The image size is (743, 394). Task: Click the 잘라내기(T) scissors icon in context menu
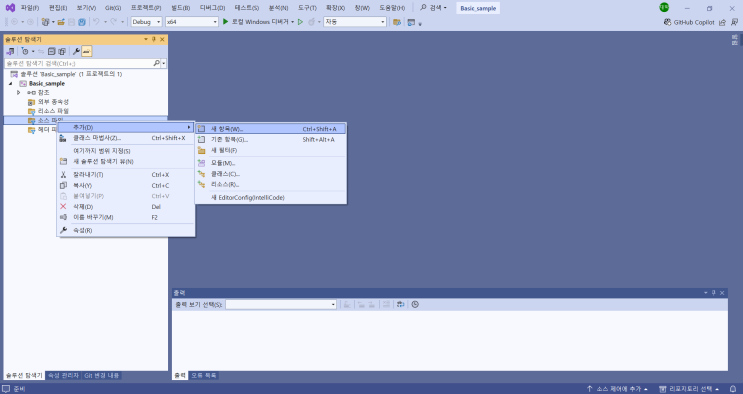(x=63, y=174)
